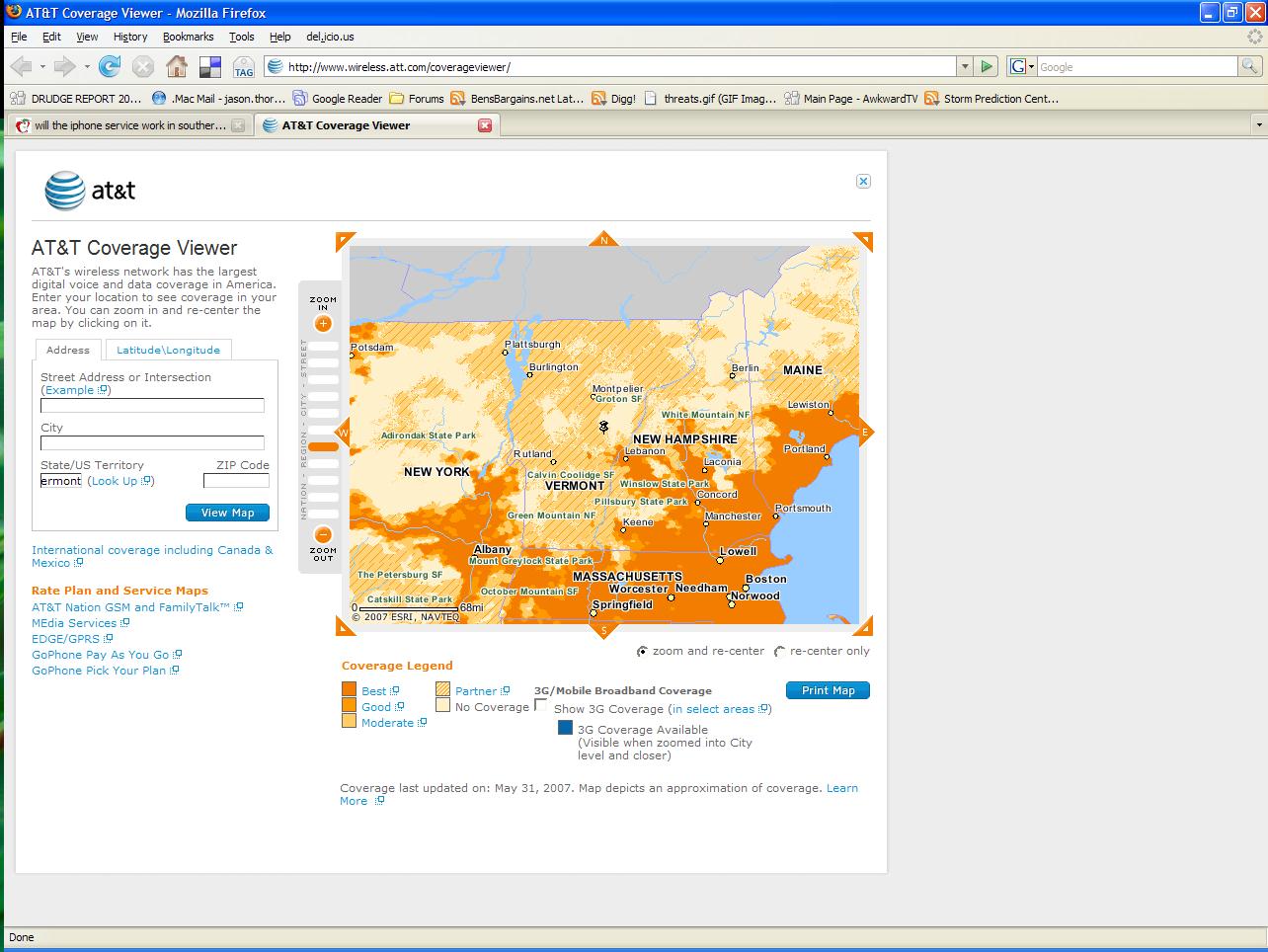Pan map north with N arrow
This screenshot has width=1268, height=952.
point(603,239)
